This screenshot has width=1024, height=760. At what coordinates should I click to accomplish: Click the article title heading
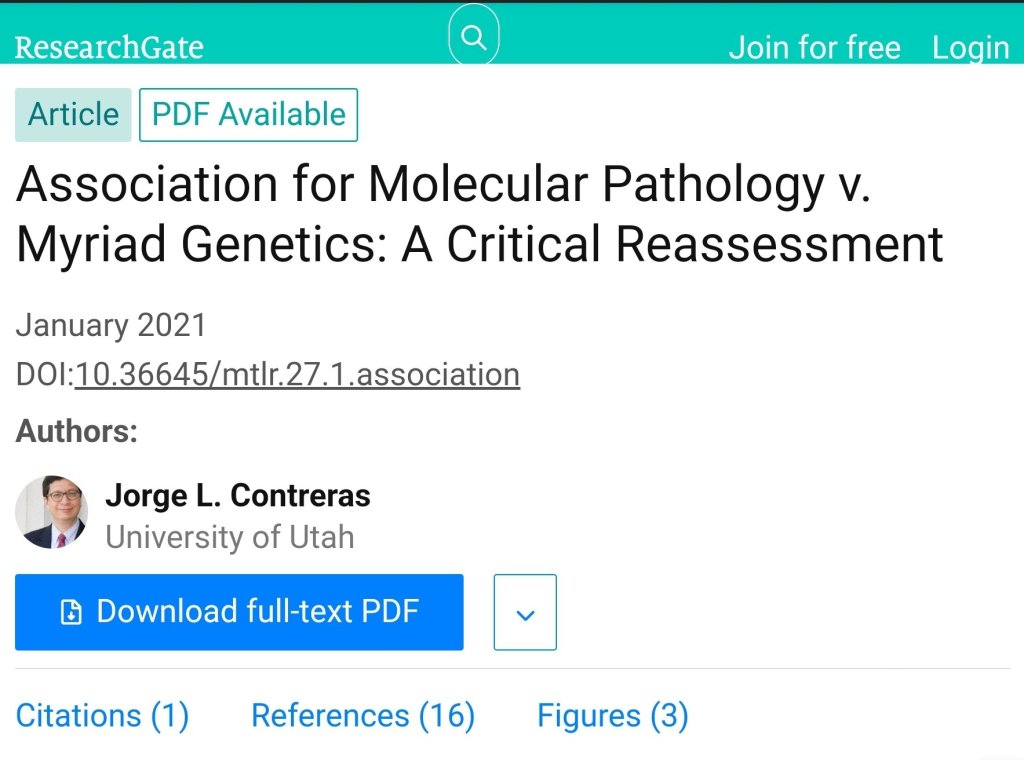click(480, 213)
